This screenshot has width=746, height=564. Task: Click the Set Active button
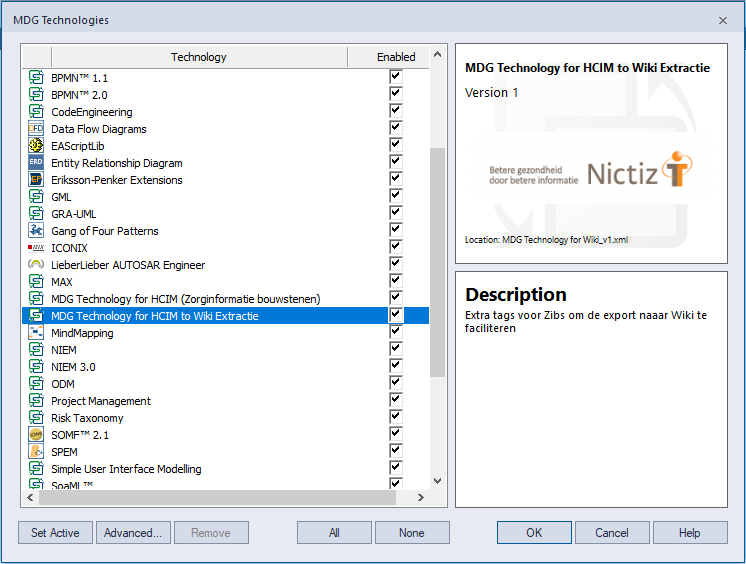tap(55, 533)
